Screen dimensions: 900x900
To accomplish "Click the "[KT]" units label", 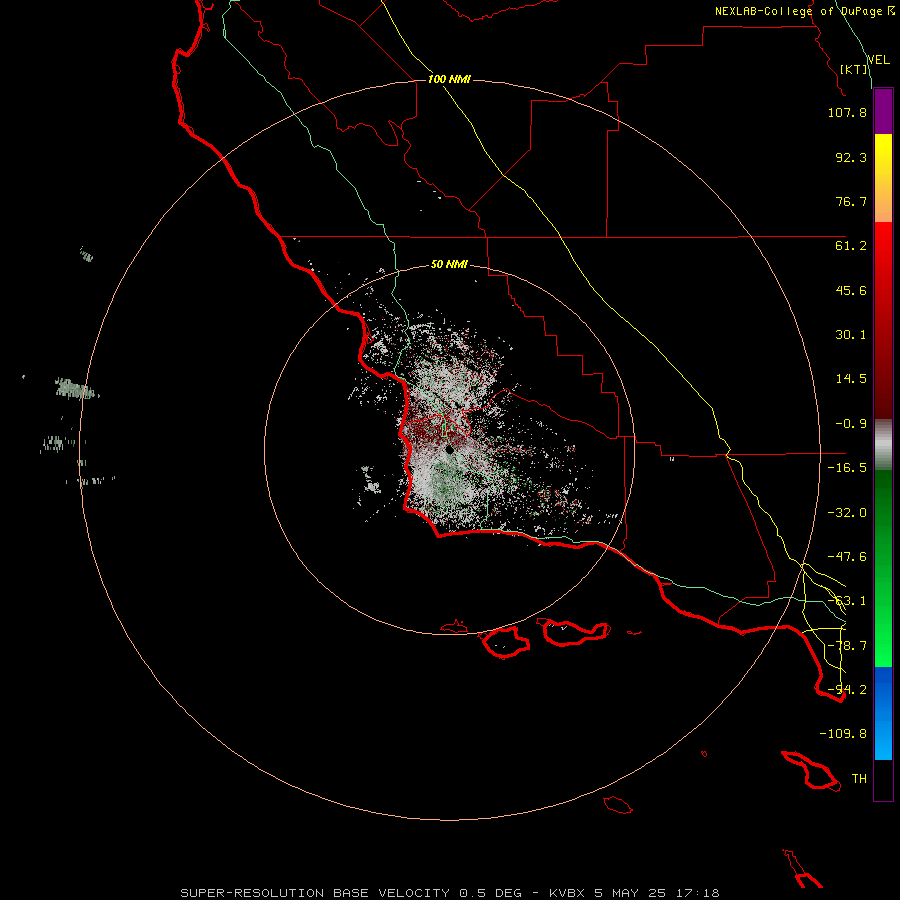I will 854,69.
